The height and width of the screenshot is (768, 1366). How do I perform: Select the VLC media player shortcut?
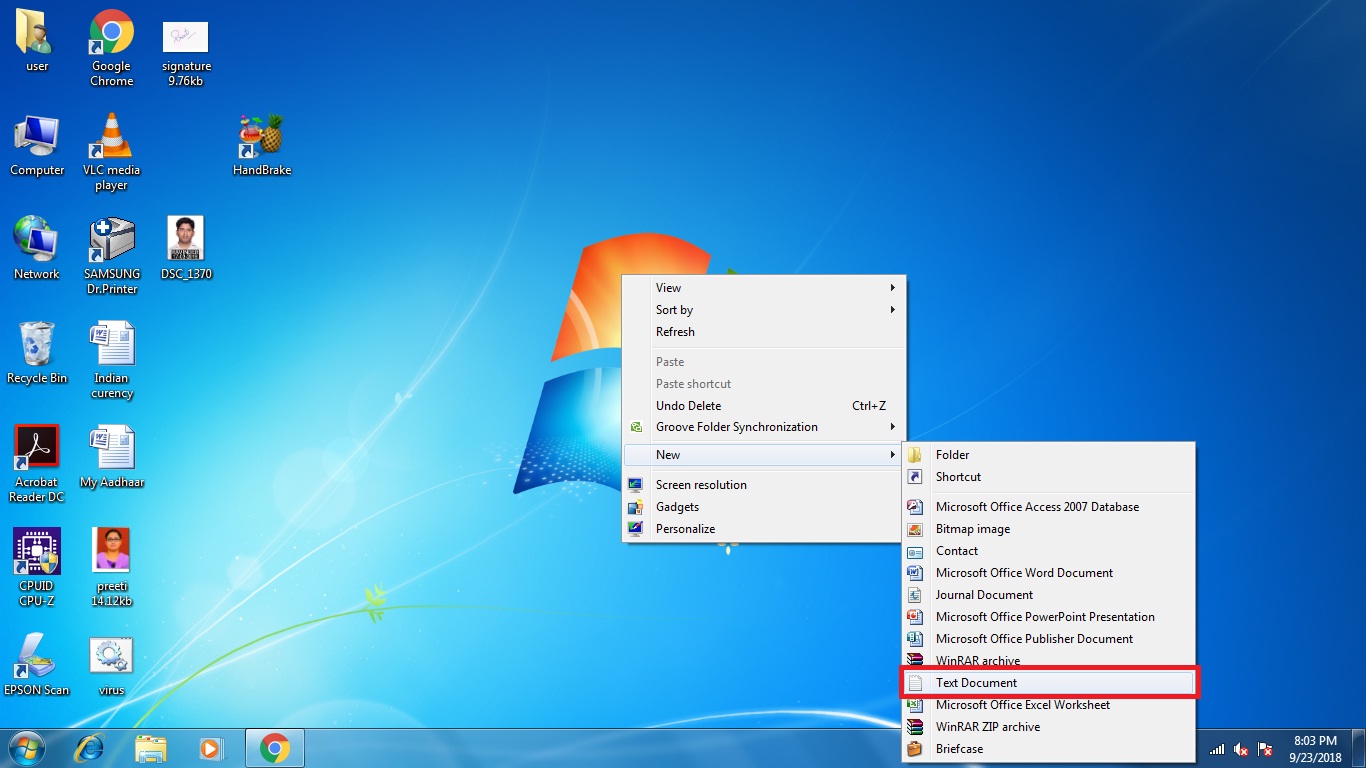[x=111, y=152]
